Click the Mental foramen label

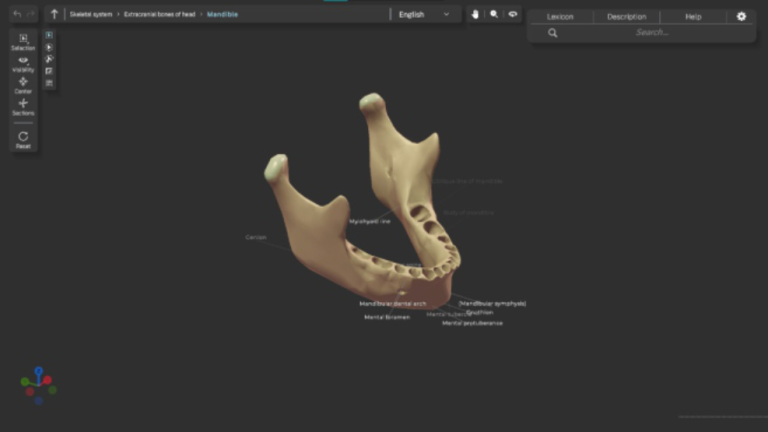tap(386, 317)
